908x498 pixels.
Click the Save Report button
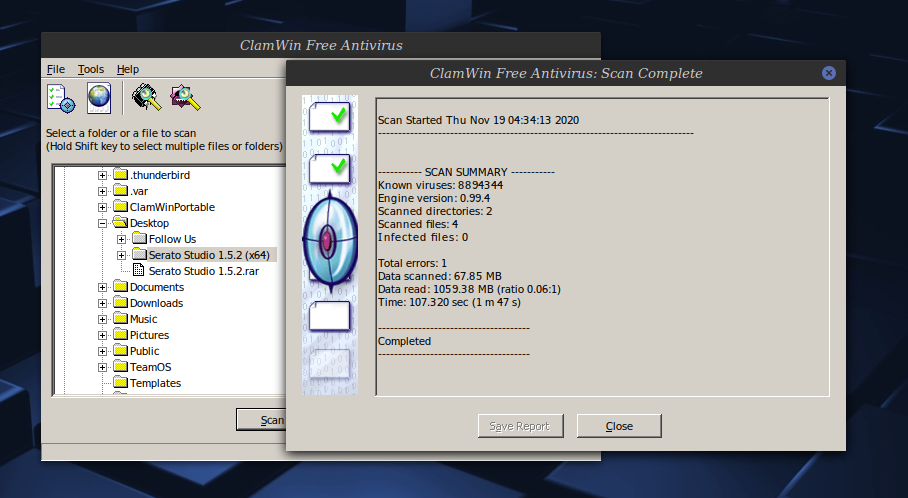click(x=520, y=426)
